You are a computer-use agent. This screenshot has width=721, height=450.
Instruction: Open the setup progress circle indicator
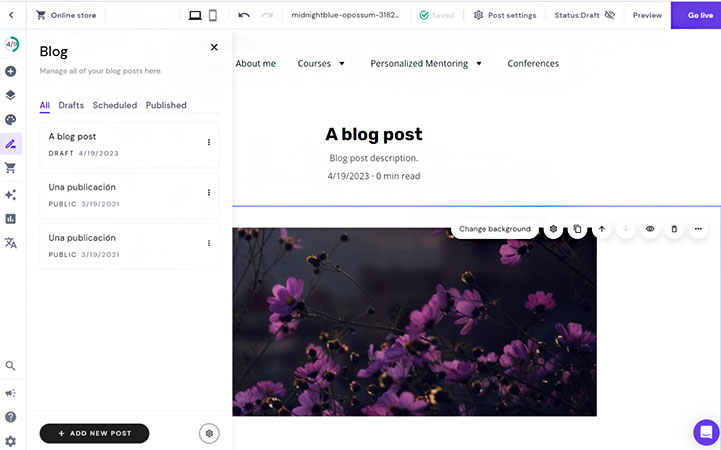tap(11, 44)
